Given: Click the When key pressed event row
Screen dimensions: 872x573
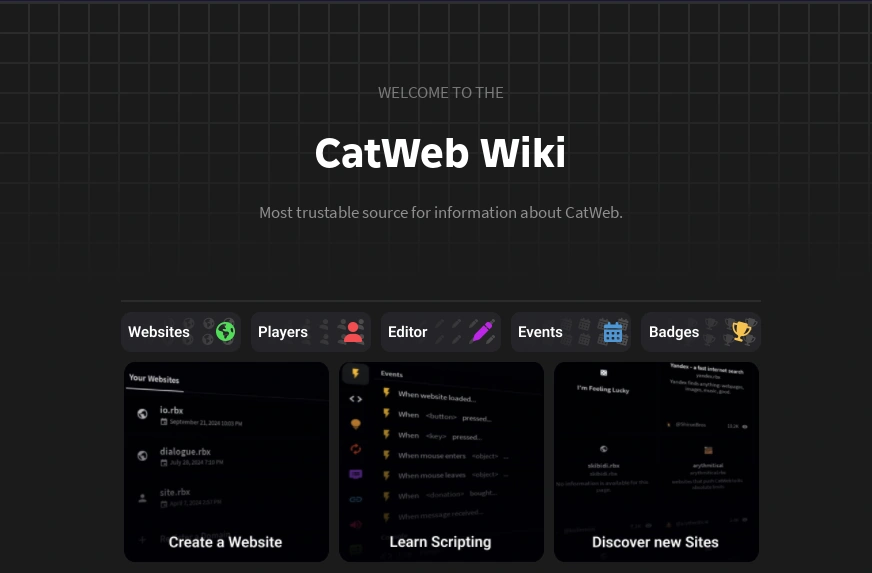Looking at the screenshot, I should pyautogui.click(x=432, y=436).
